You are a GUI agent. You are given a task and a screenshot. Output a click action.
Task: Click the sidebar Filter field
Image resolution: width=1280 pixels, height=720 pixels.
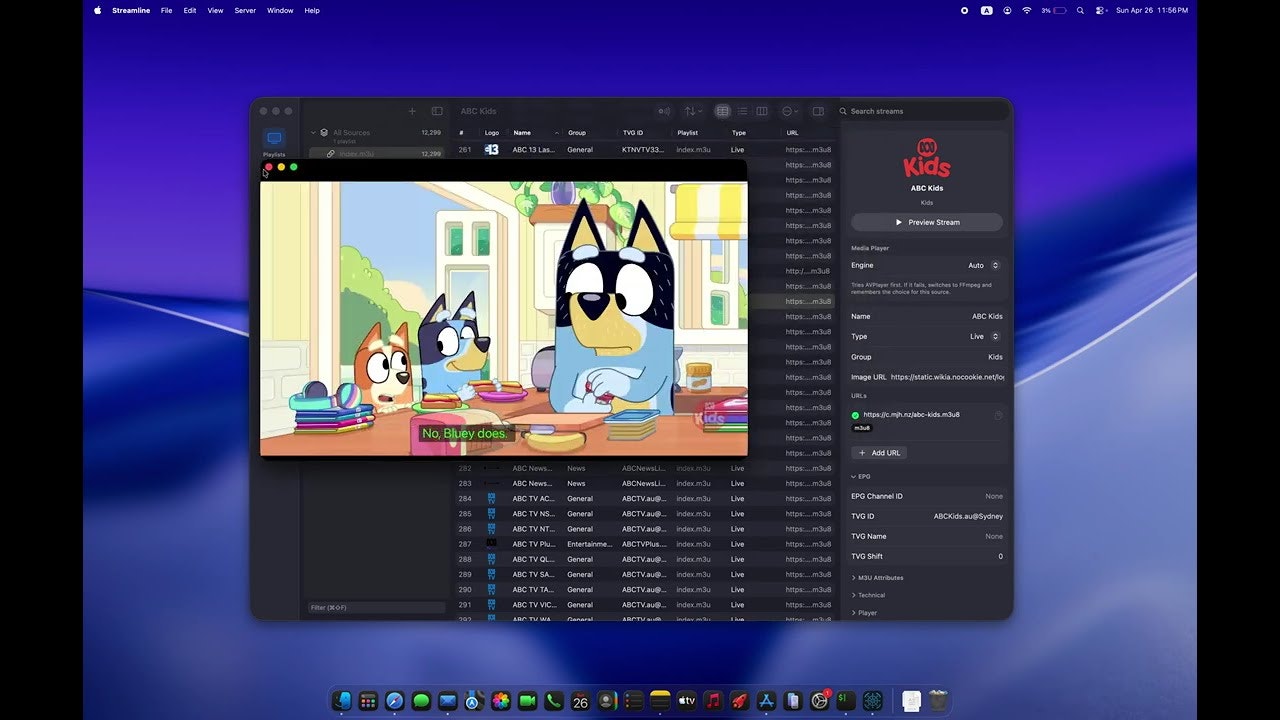pos(376,607)
